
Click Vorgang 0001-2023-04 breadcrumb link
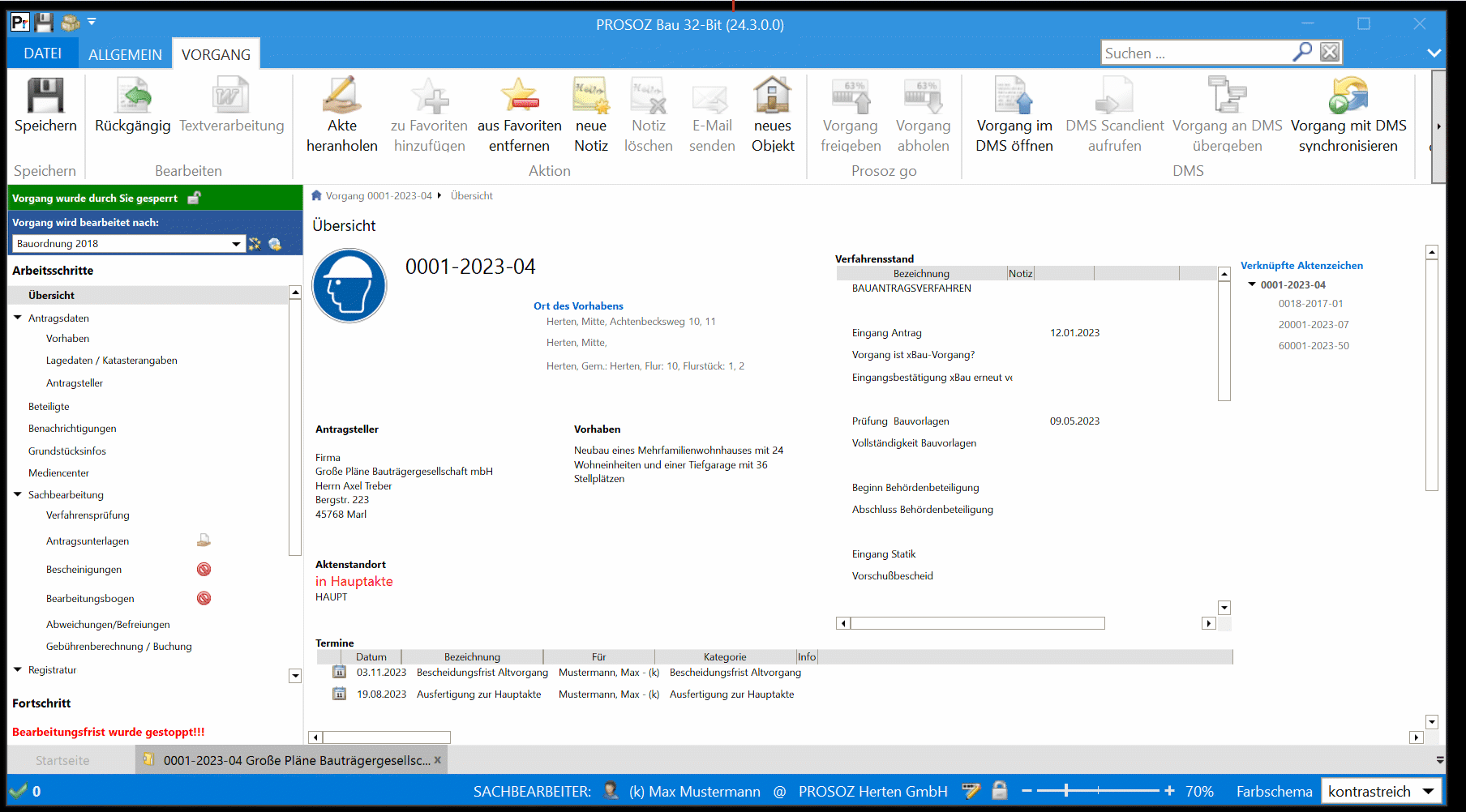pyautogui.click(x=379, y=196)
